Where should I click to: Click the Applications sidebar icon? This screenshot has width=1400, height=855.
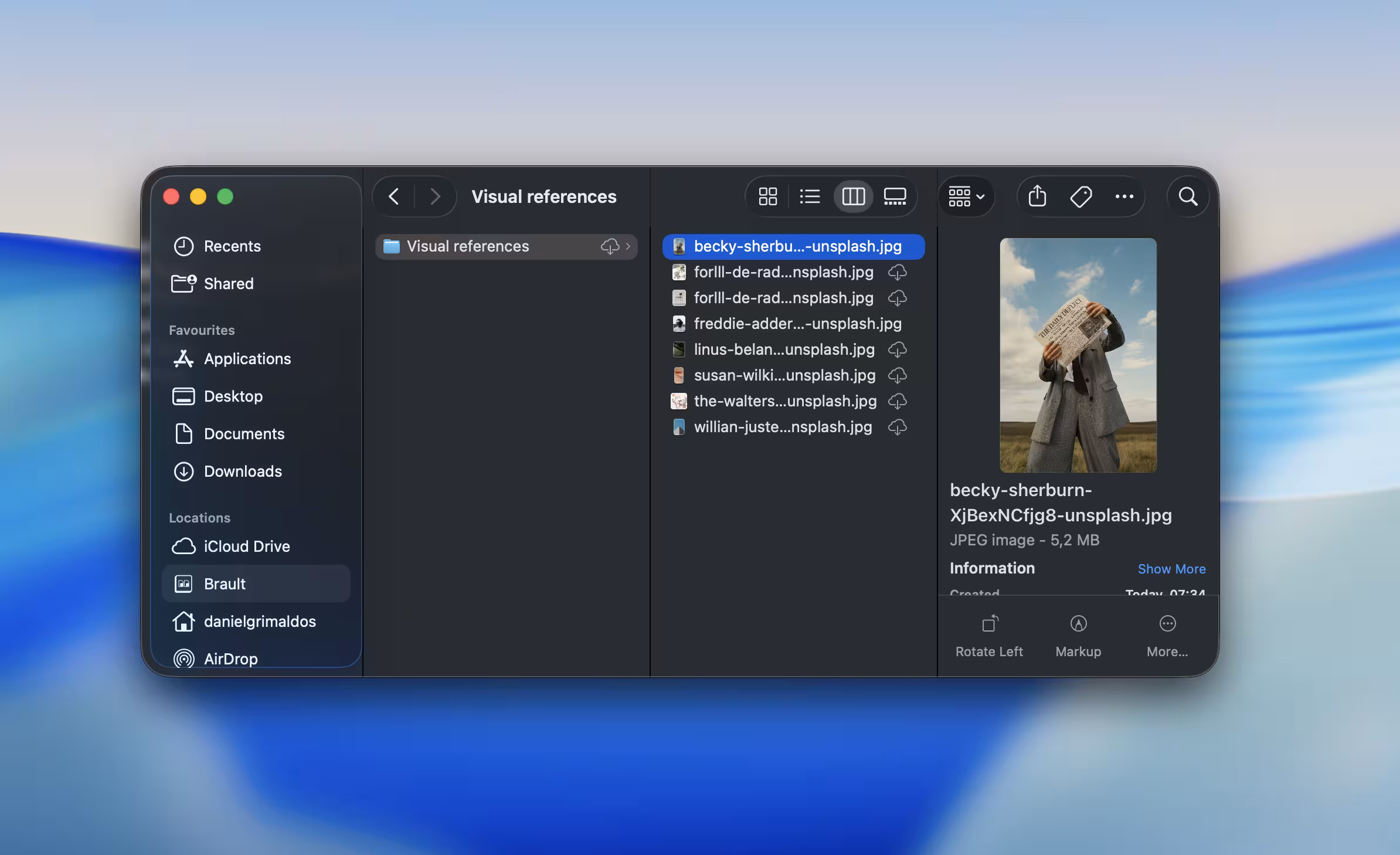click(x=184, y=359)
